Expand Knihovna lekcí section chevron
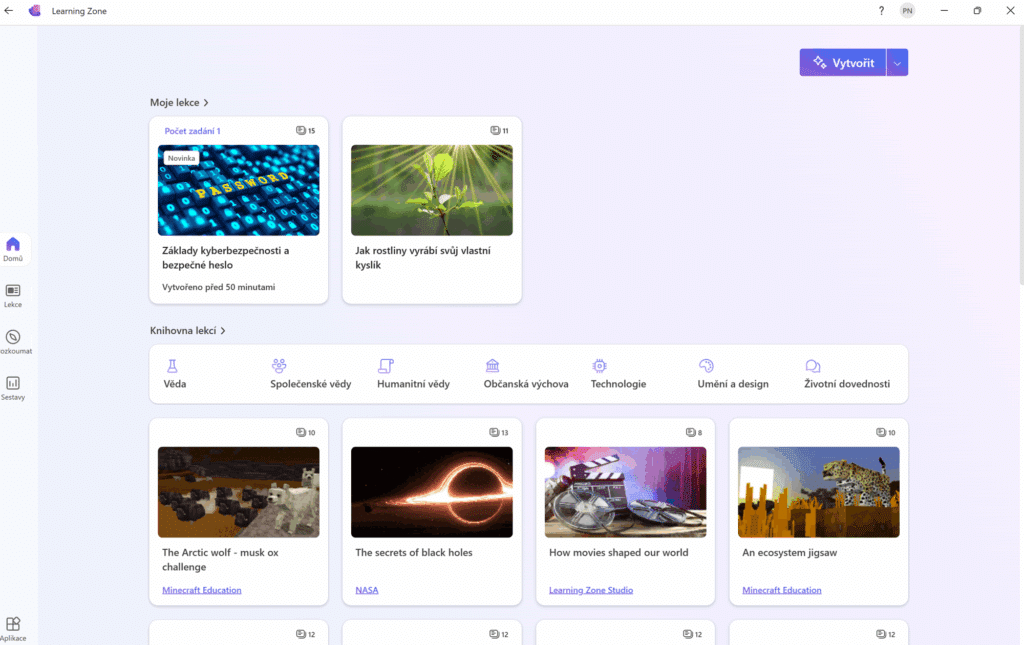The width and height of the screenshot is (1024, 645). tap(223, 330)
